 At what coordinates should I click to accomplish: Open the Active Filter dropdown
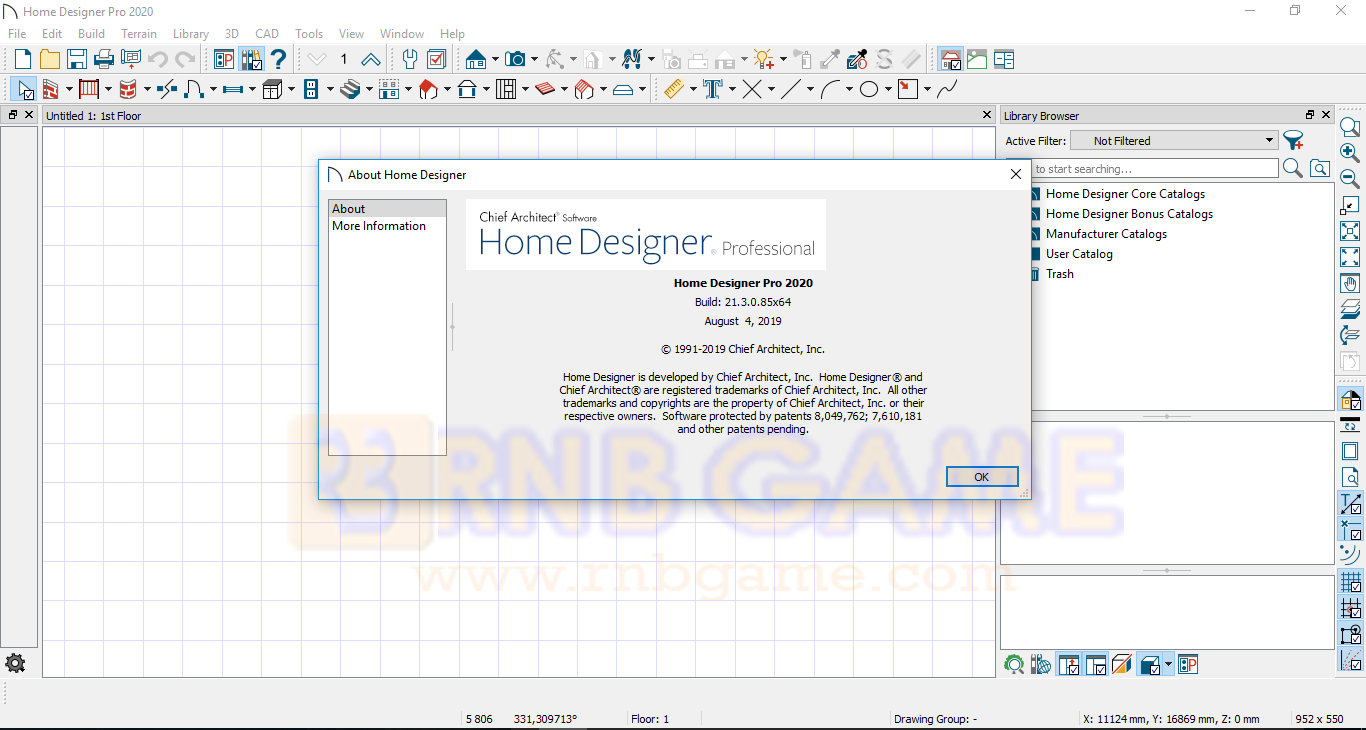(1174, 141)
